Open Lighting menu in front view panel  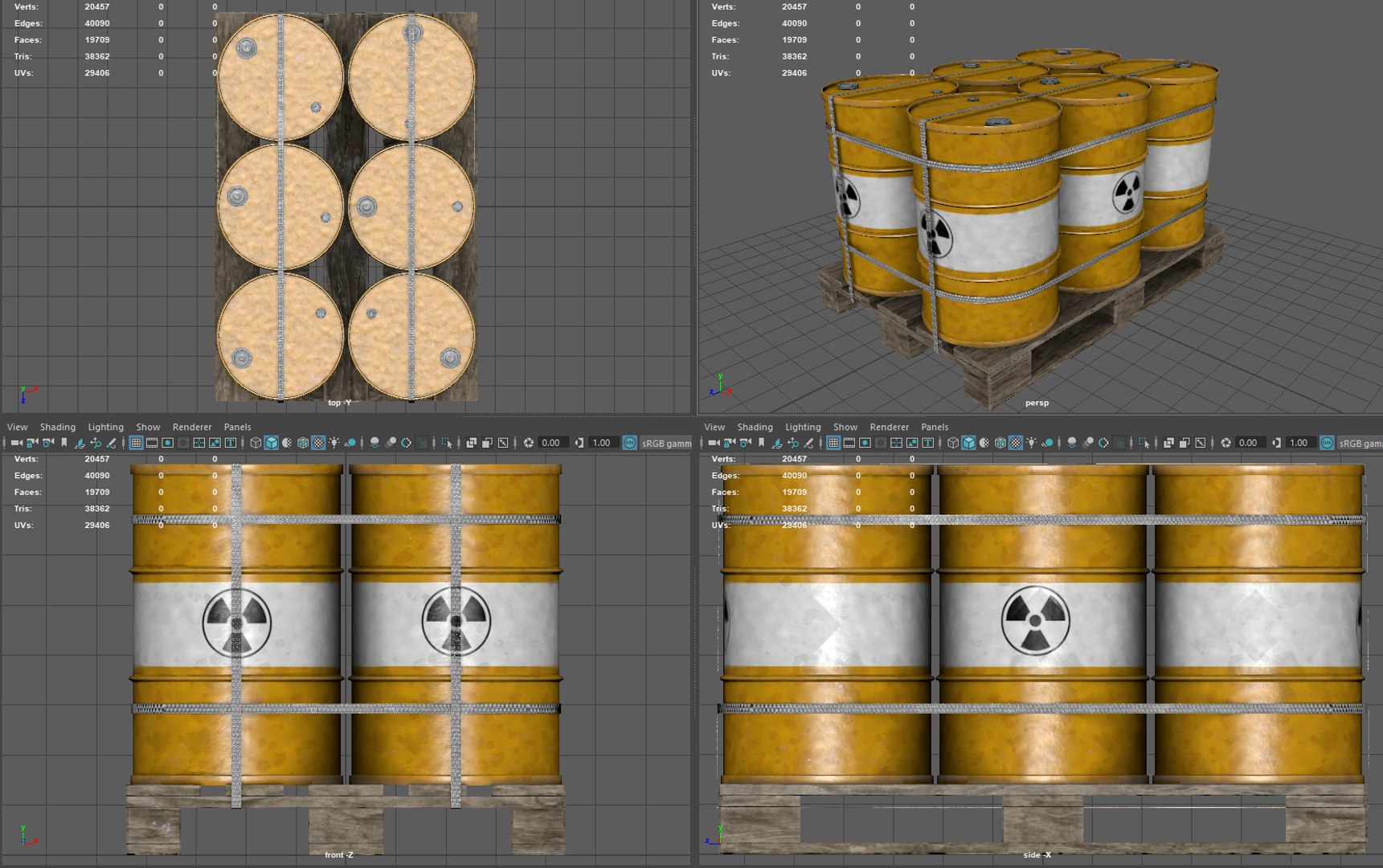(x=106, y=427)
